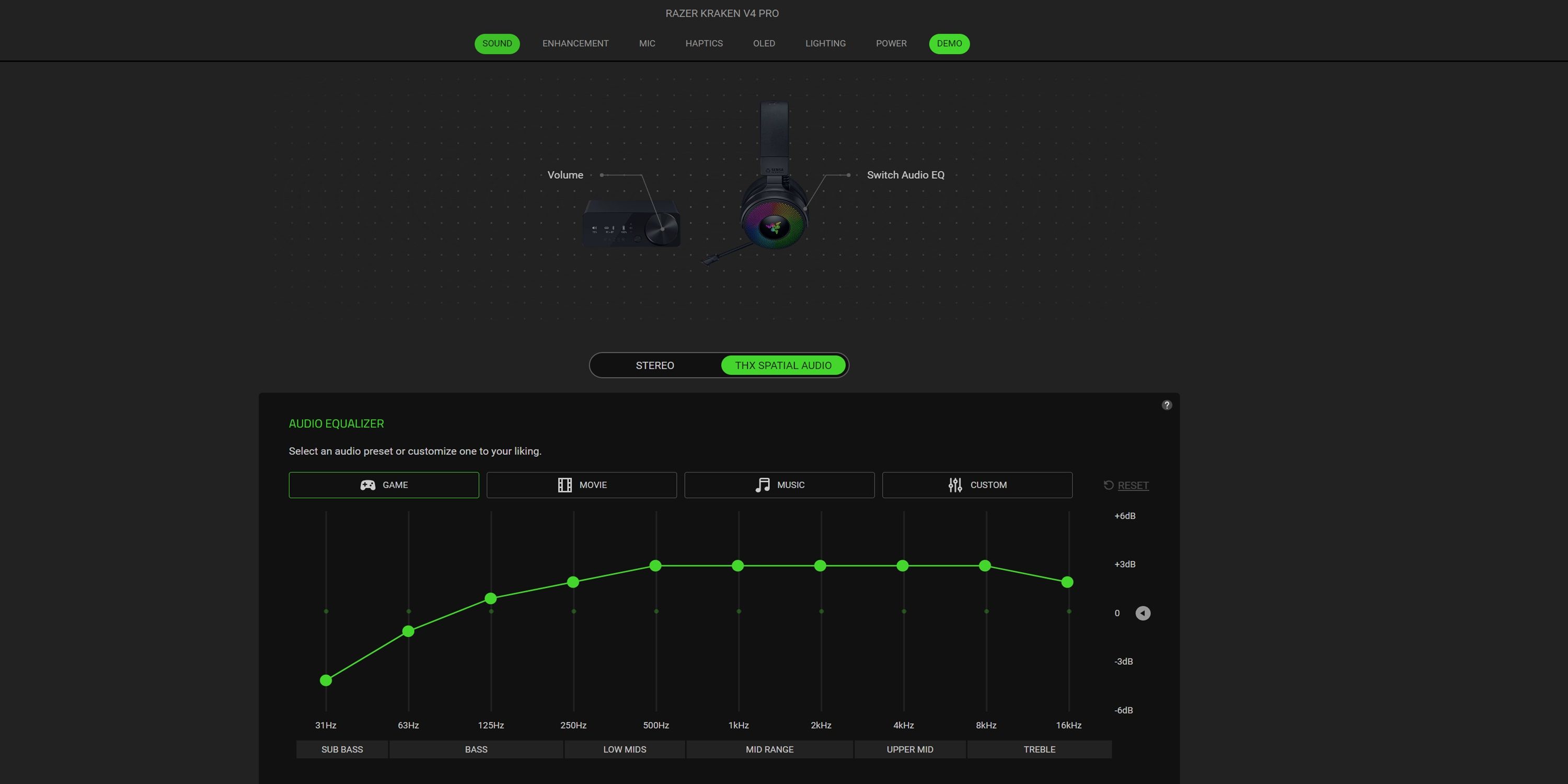1568x784 pixels.
Task: Go to the HAPTICS tab
Action: (704, 44)
